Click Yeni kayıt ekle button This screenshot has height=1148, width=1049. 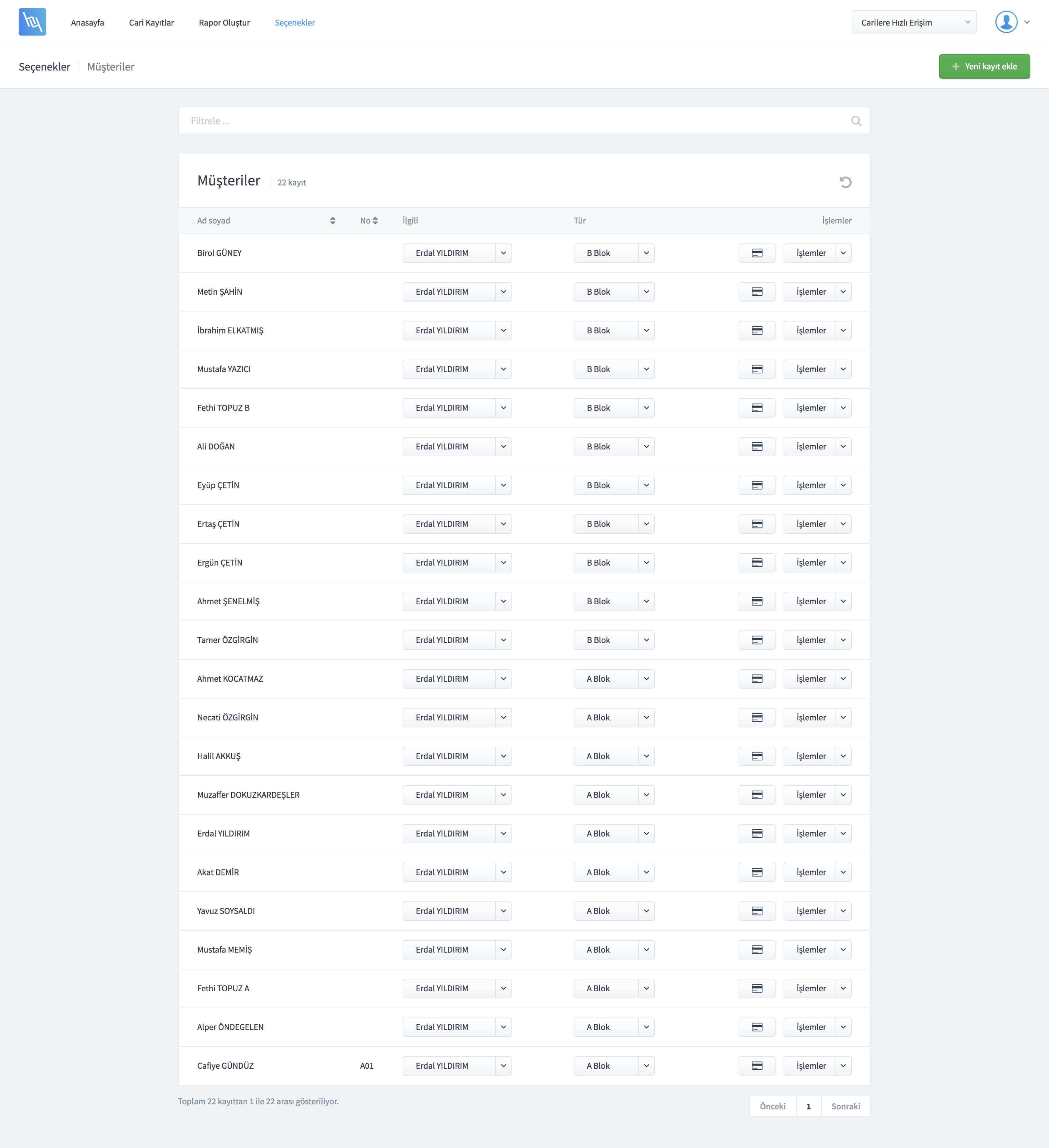(x=983, y=66)
